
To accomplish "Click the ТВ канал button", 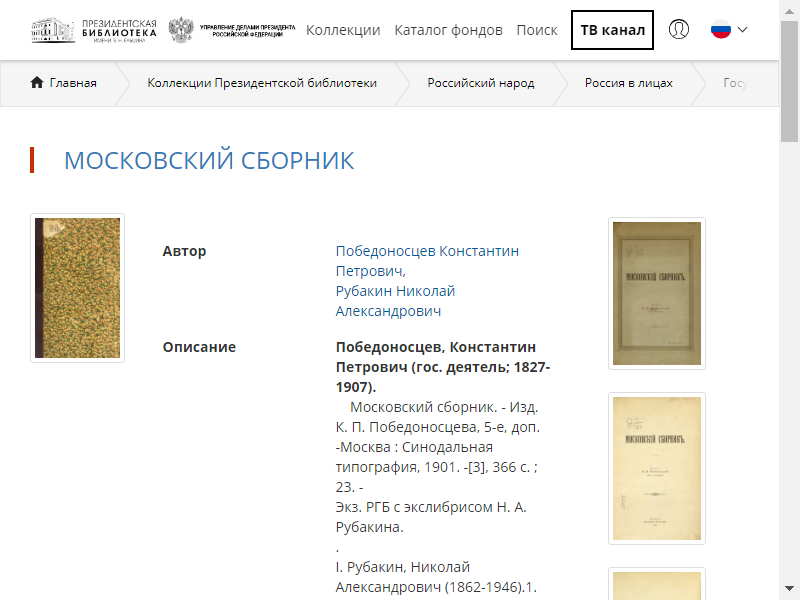I will pos(612,30).
